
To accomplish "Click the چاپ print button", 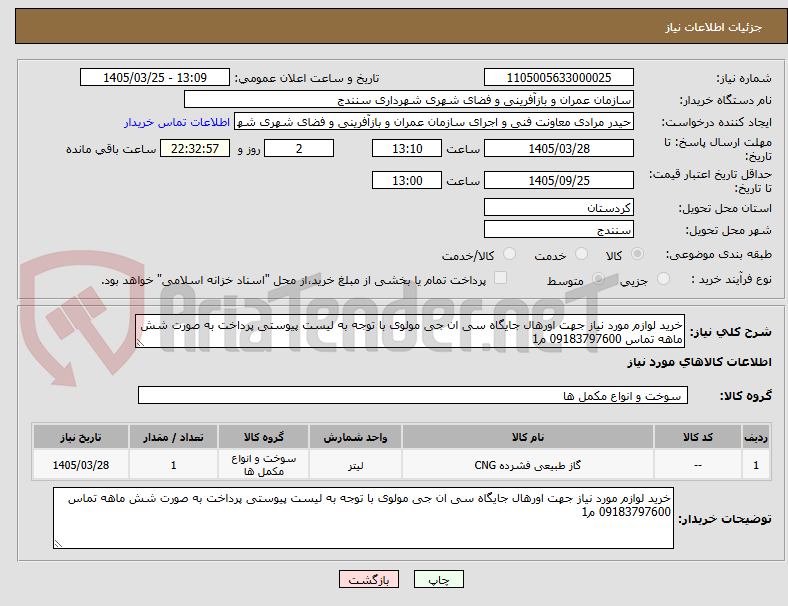I will (438, 579).
